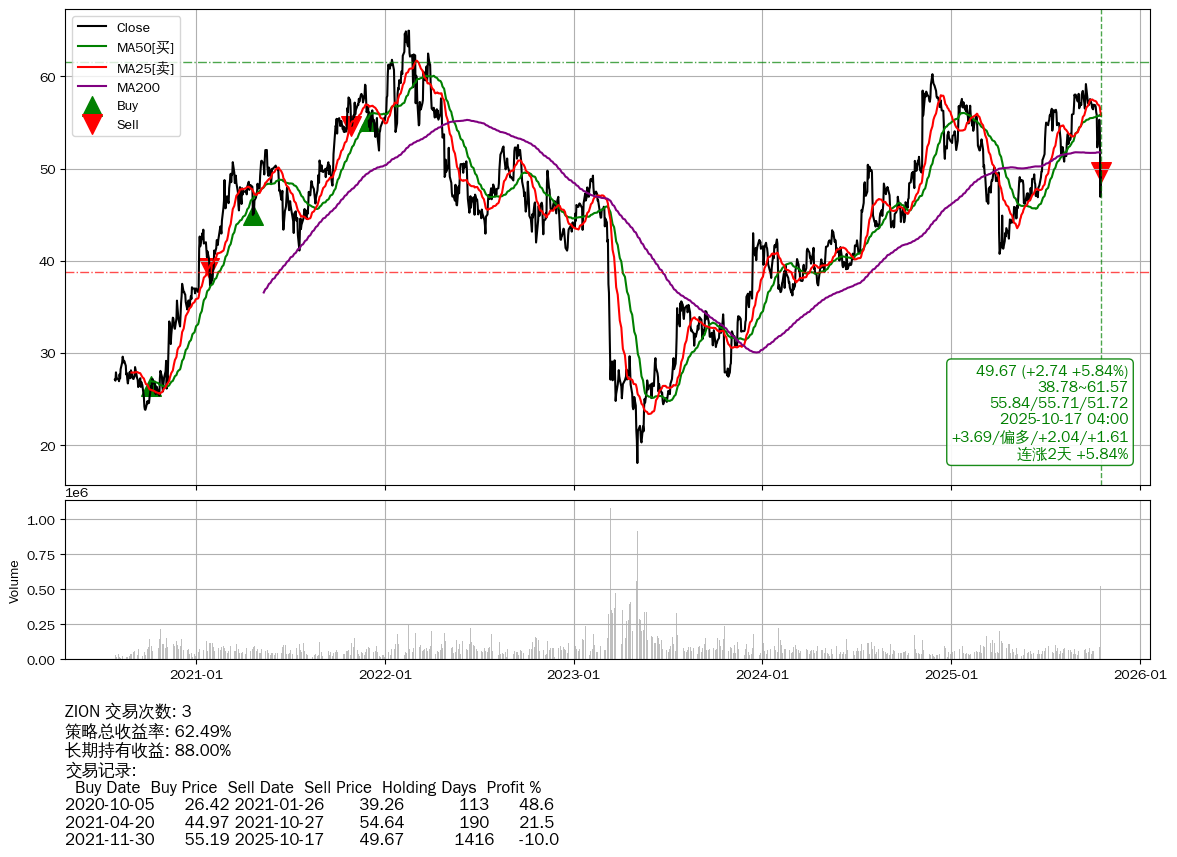Click the MA200 legend label

coord(138,87)
